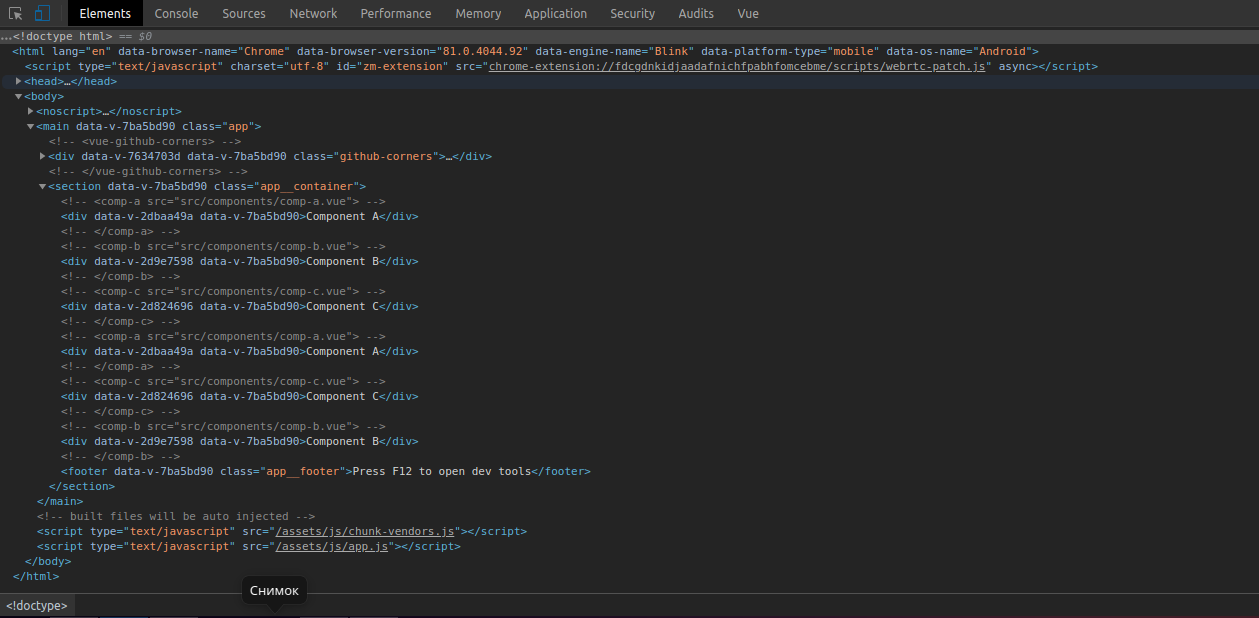Image resolution: width=1259 pixels, height=618 pixels.
Task: Expand the github-corners div node
Action: pos(43,156)
